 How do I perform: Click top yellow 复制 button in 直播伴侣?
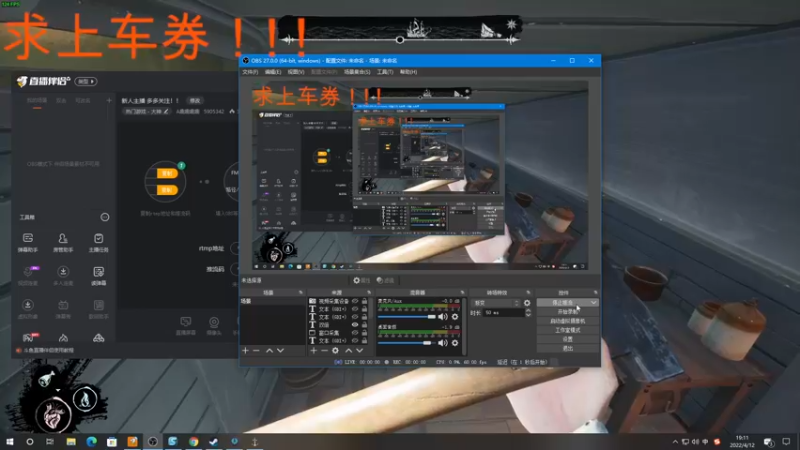click(x=167, y=173)
